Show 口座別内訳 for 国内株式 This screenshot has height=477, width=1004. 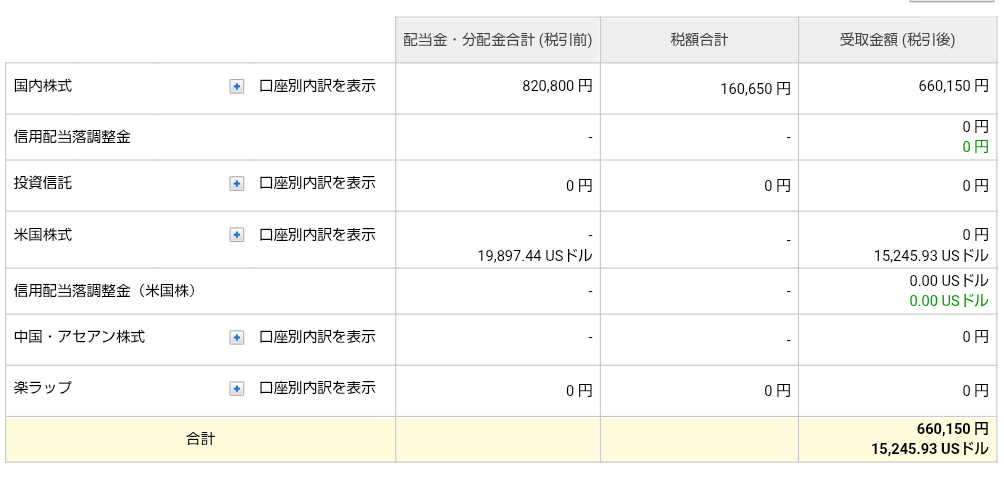tap(317, 86)
